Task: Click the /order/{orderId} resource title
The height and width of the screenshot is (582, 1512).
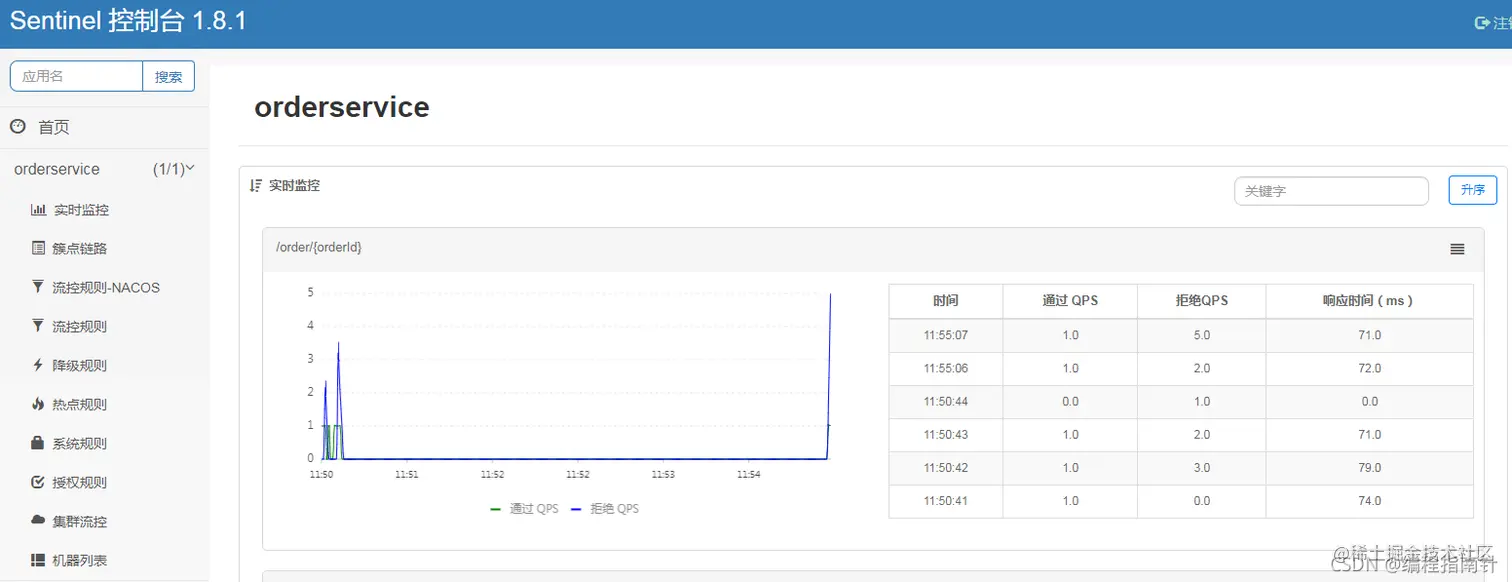Action: (x=319, y=248)
